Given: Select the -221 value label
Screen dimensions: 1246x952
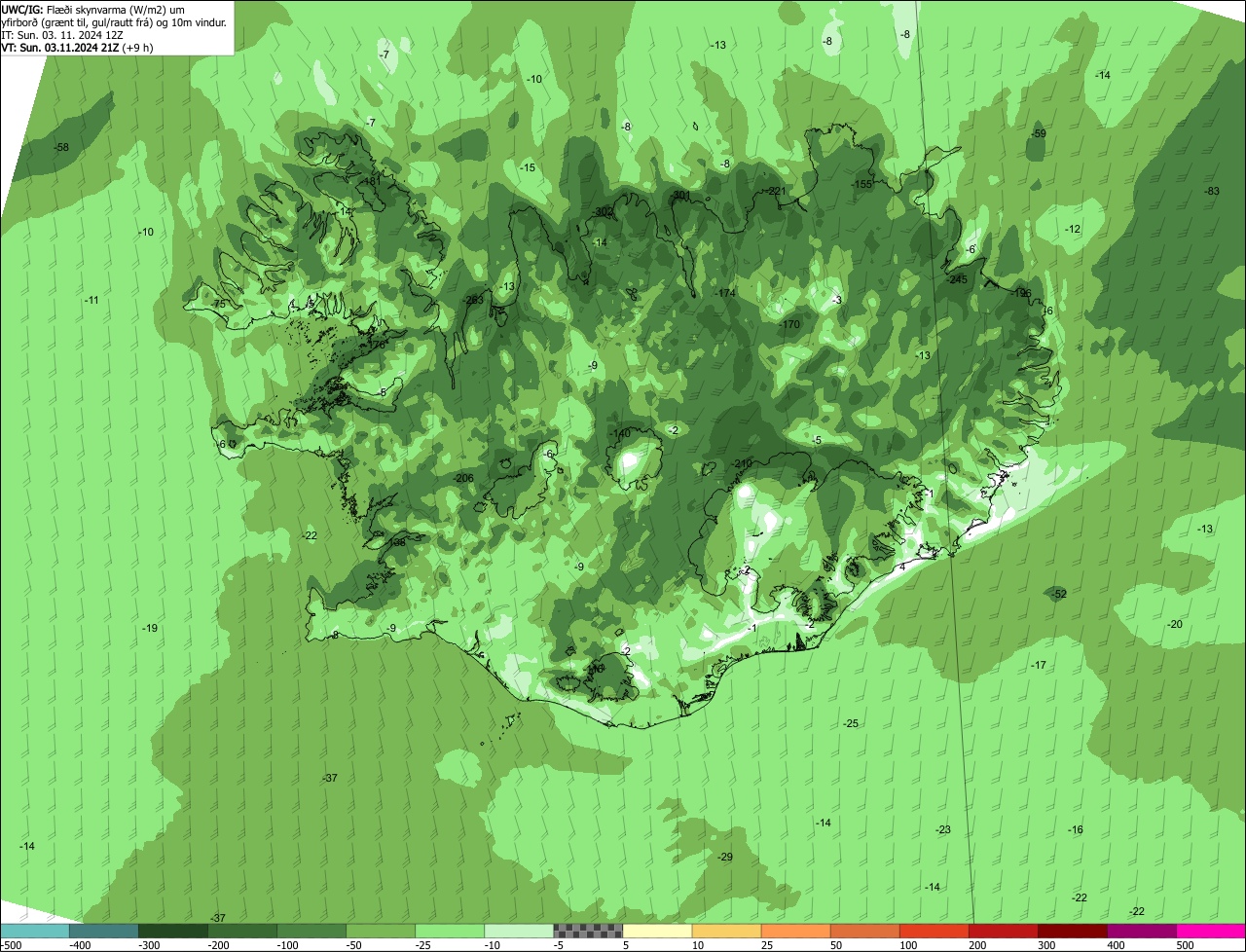Looking at the screenshot, I should point(775,191).
